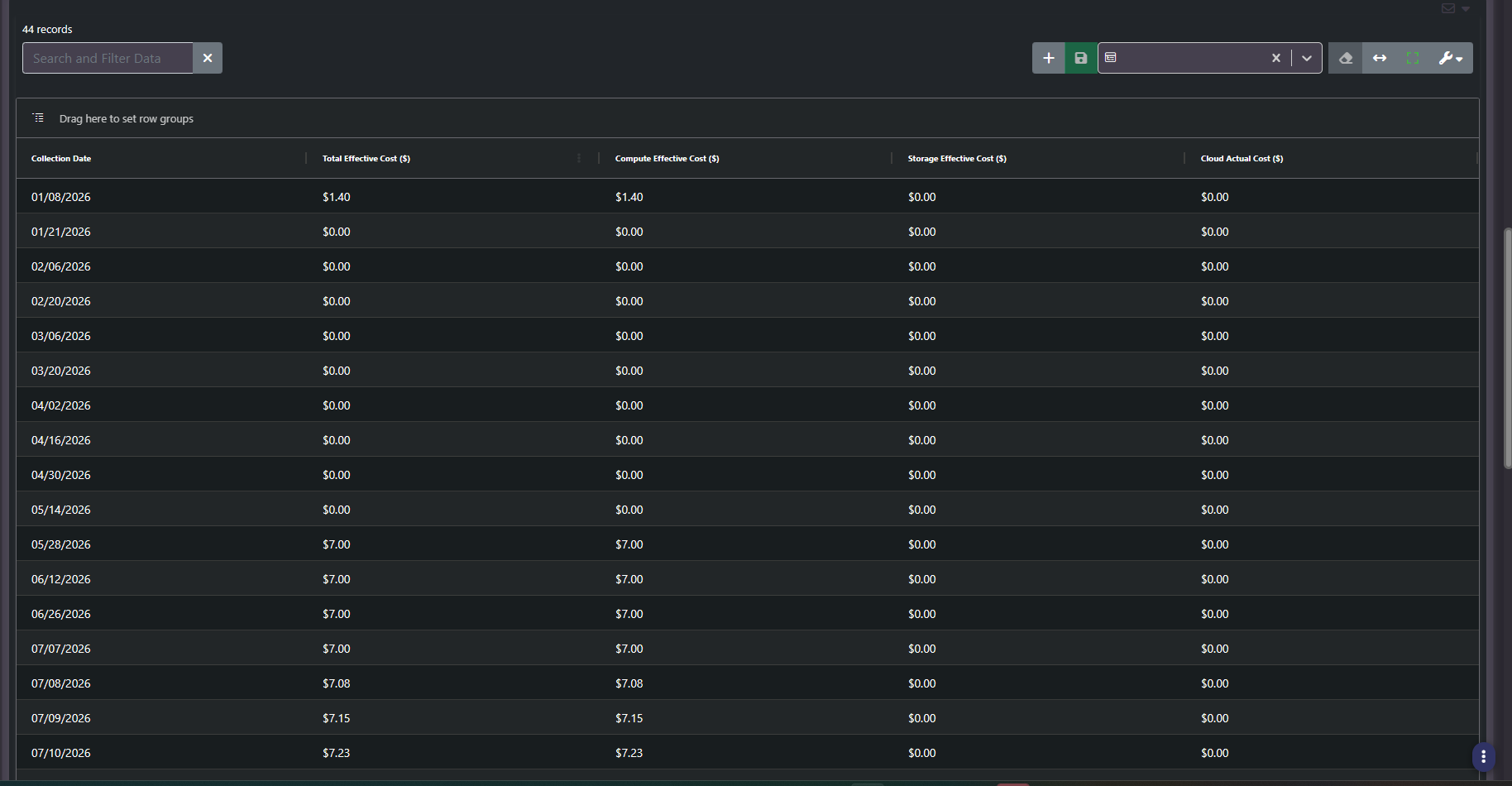Image resolution: width=1512 pixels, height=786 pixels.
Task: Expand the arrow beside the envelope icon
Action: (1466, 9)
